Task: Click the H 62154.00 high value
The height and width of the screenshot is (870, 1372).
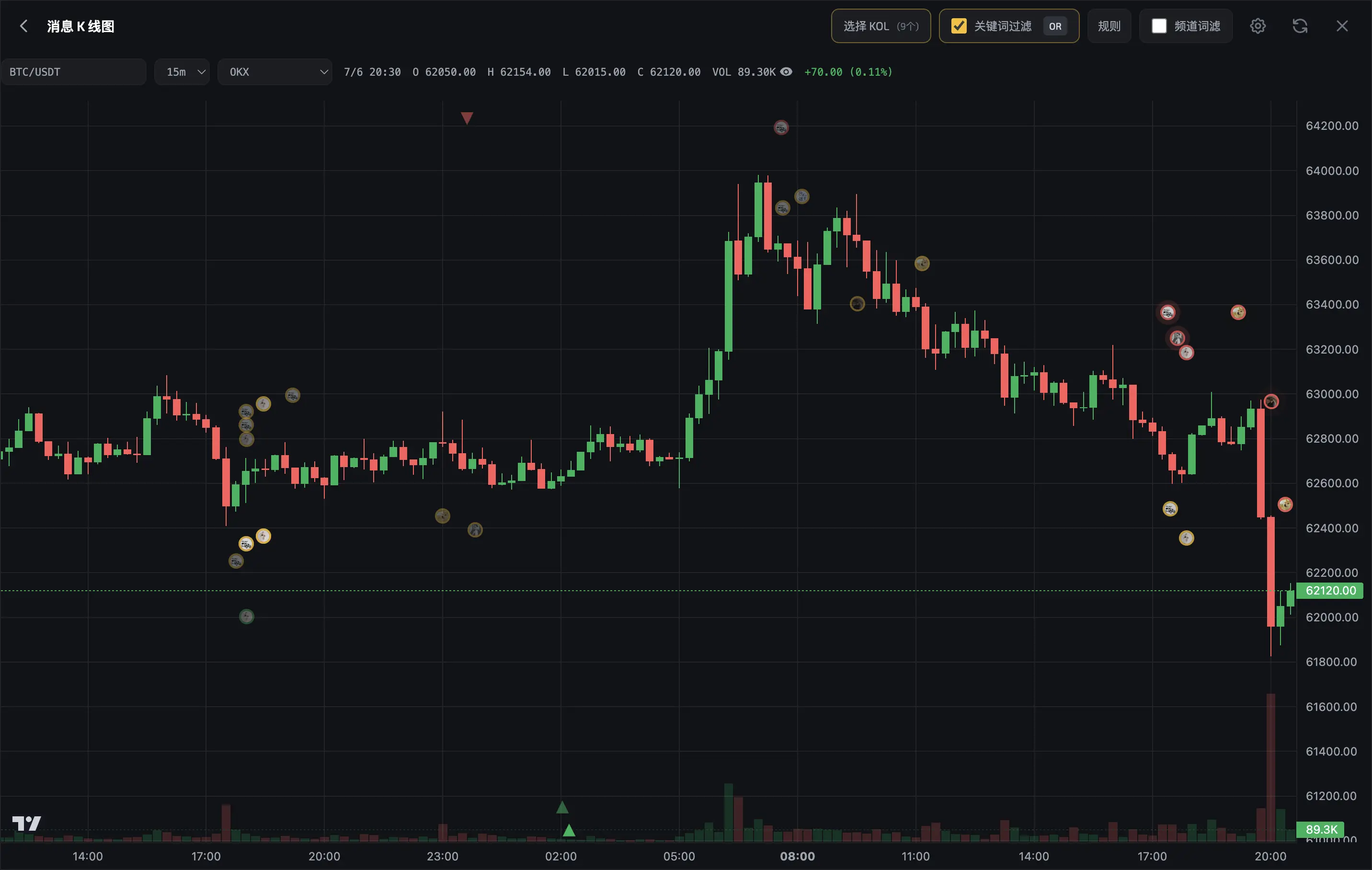Action: [519, 72]
